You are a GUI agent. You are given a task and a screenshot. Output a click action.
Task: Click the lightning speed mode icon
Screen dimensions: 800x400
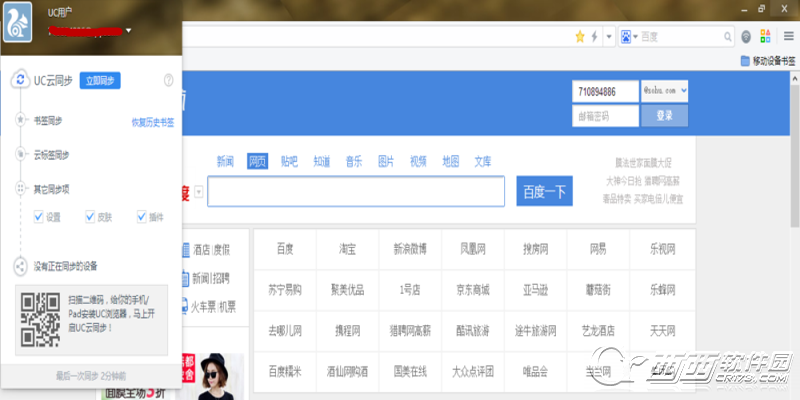[595, 36]
